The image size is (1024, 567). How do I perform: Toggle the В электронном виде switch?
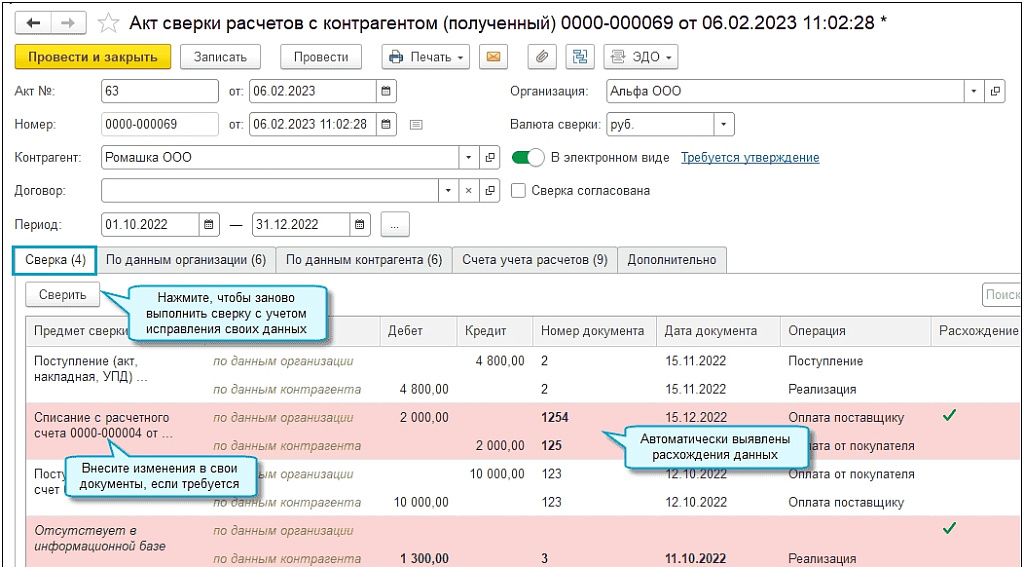(528, 157)
